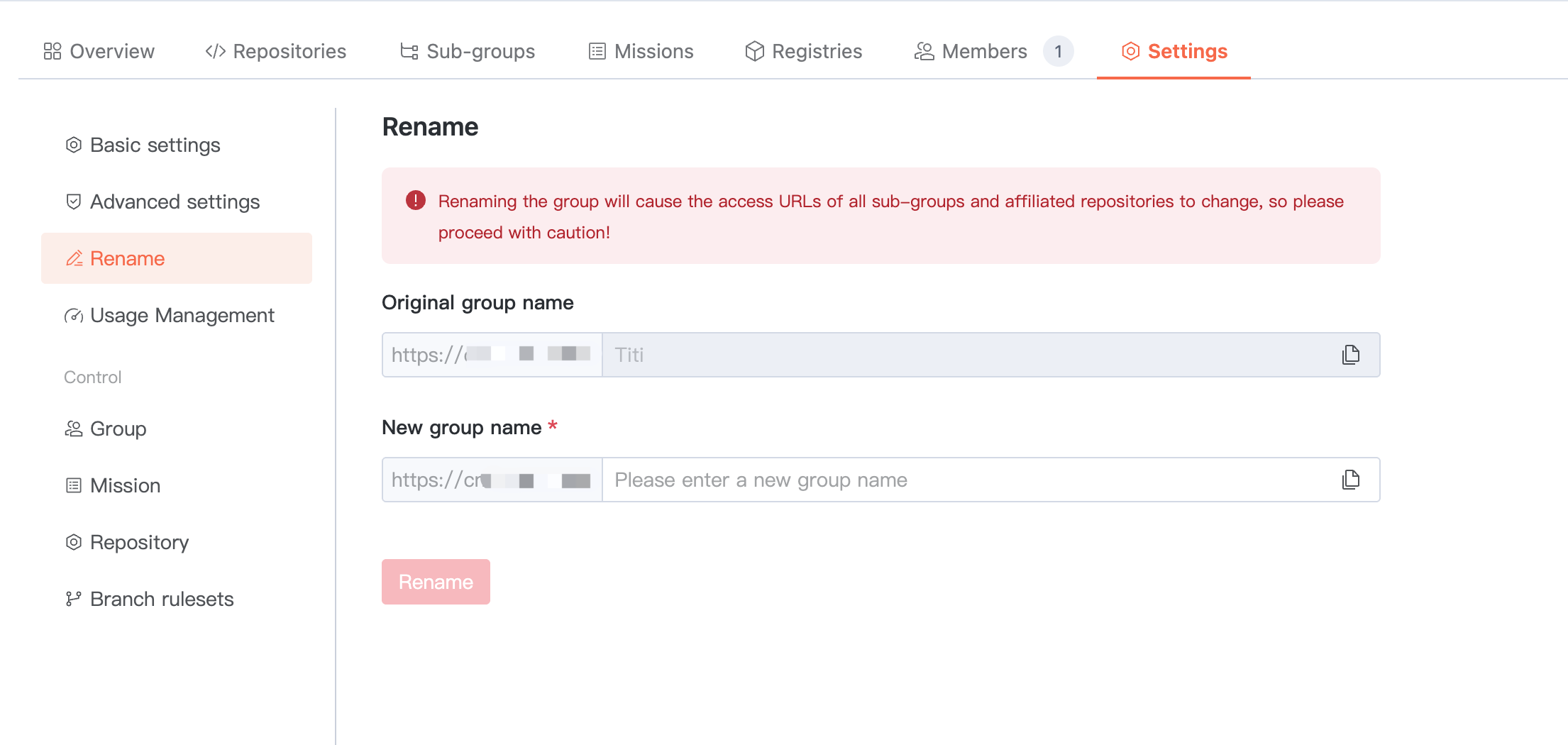Open the Repositories tab
Screen dimensions: 1568x745
tap(276, 51)
